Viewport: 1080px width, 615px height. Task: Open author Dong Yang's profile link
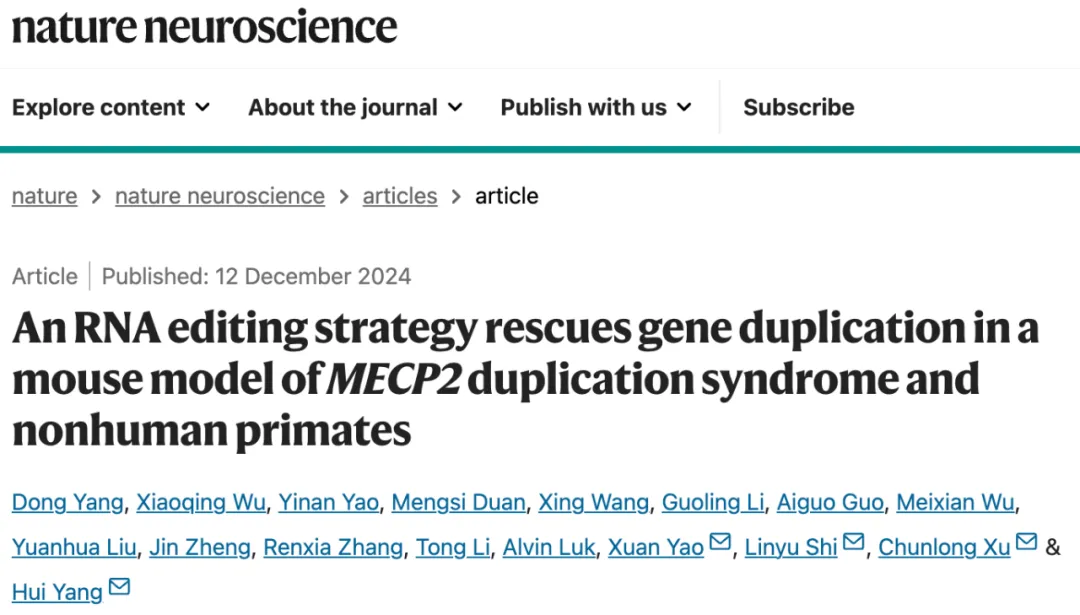point(68,502)
